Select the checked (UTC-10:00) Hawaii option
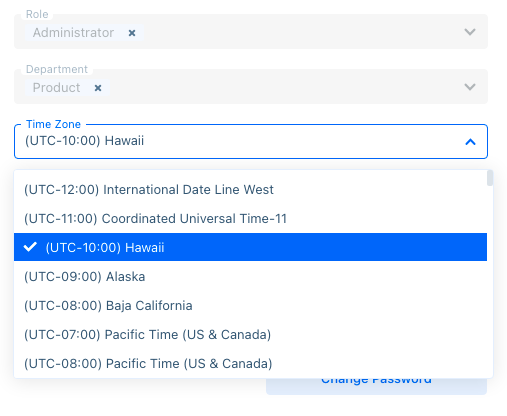Image resolution: width=507 pixels, height=416 pixels. 250,247
